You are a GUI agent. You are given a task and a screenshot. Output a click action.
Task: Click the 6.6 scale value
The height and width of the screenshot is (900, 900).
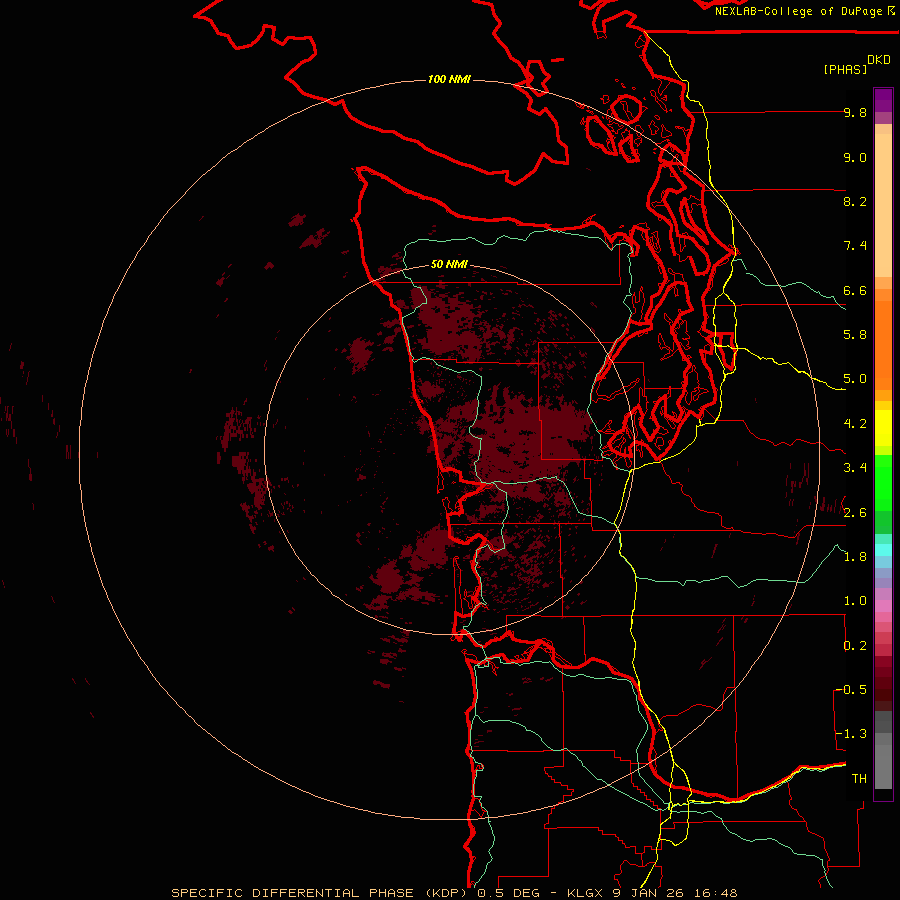coord(855,290)
